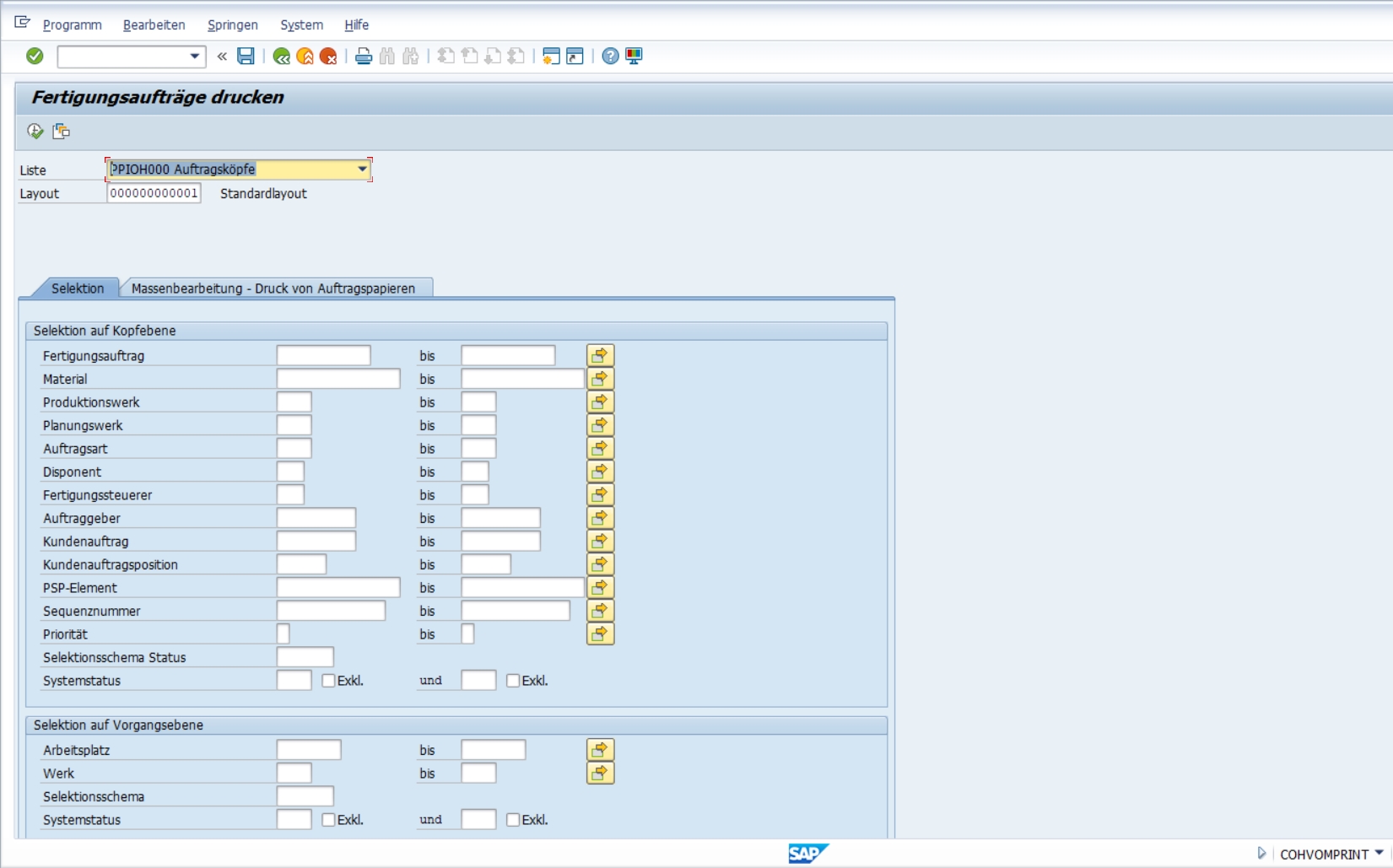The width and height of the screenshot is (1393, 868).
Task: Click the First Page icon
Action: click(446, 56)
